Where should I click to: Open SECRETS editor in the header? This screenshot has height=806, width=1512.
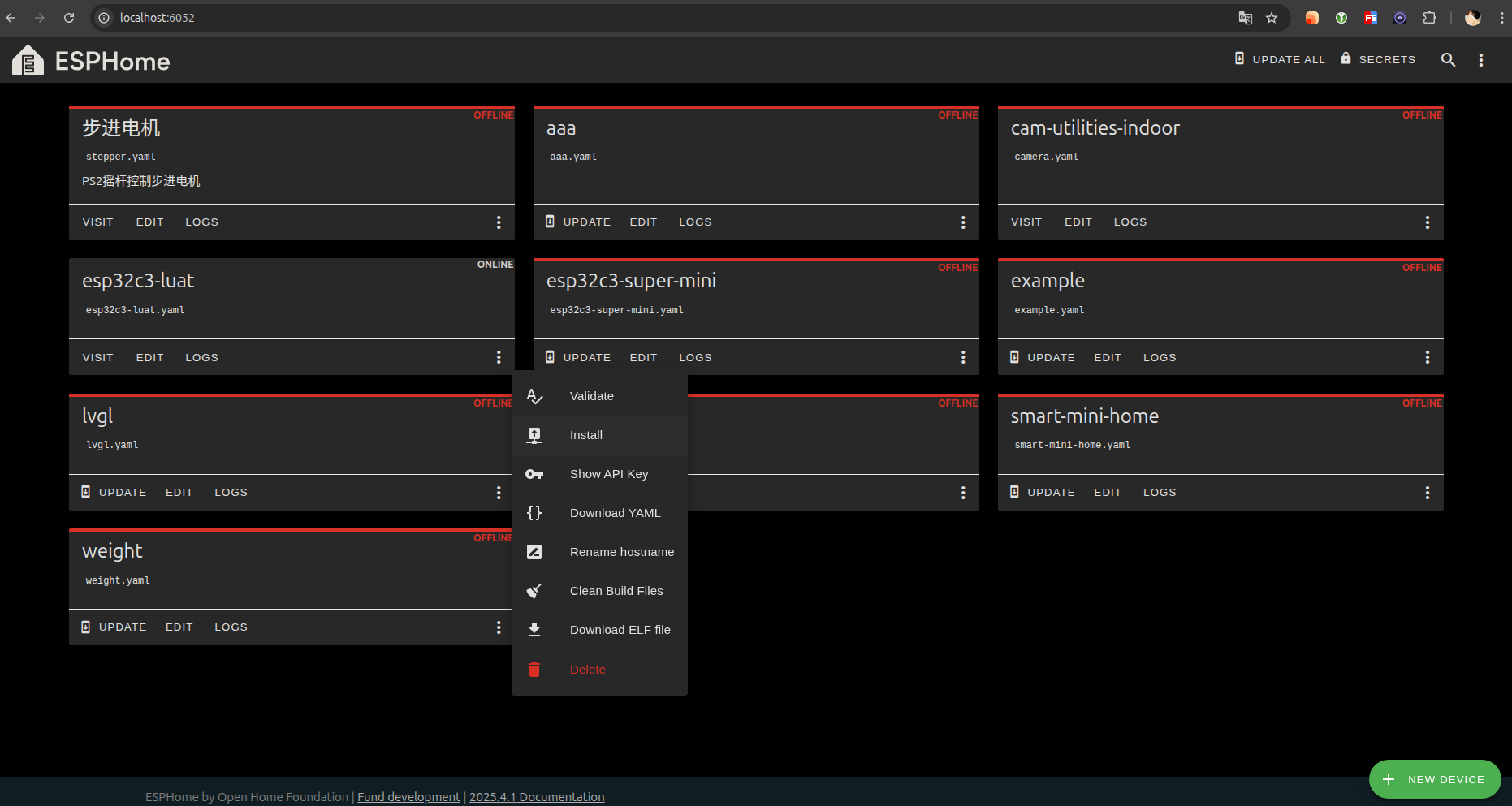pos(1378,59)
